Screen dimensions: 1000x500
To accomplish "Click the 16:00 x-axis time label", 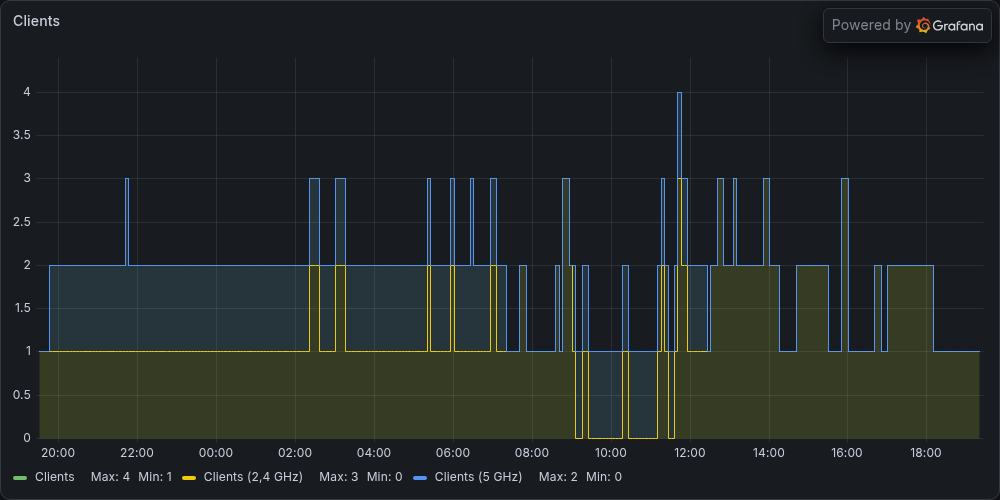I will [x=848, y=453].
